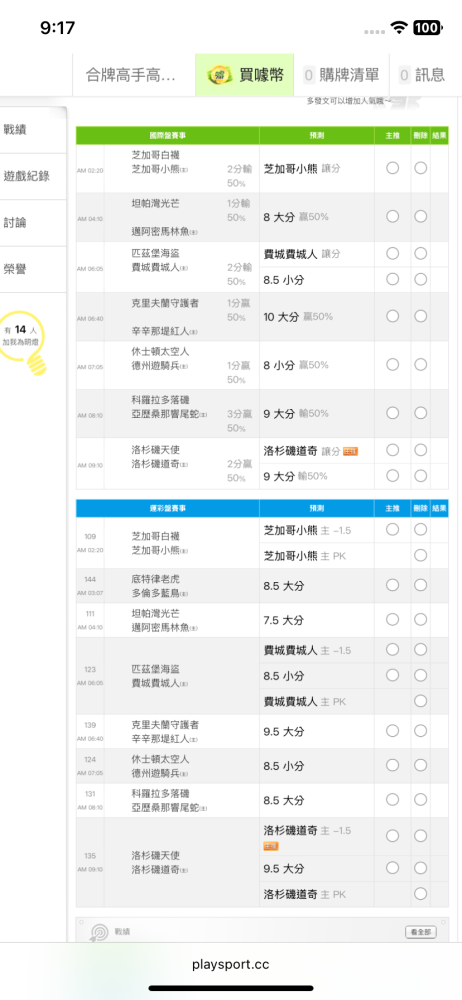Select 刪除 for 芝加哥小熊 主 PK
This screenshot has height=1000, width=462.
(x=421, y=555)
